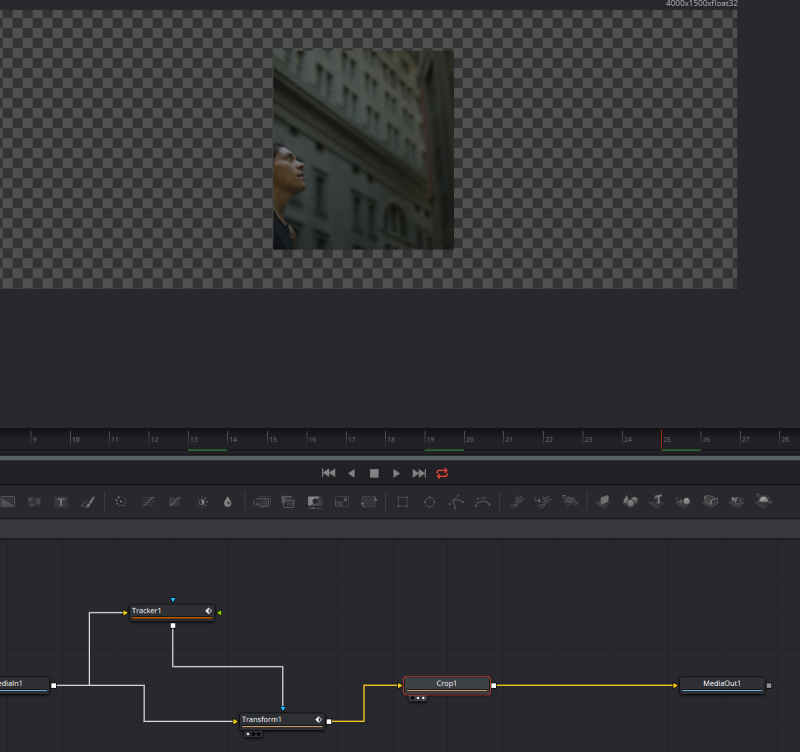Add Brightness Contrast node from toolbar
This screenshot has height=752, width=800.
(x=203, y=501)
